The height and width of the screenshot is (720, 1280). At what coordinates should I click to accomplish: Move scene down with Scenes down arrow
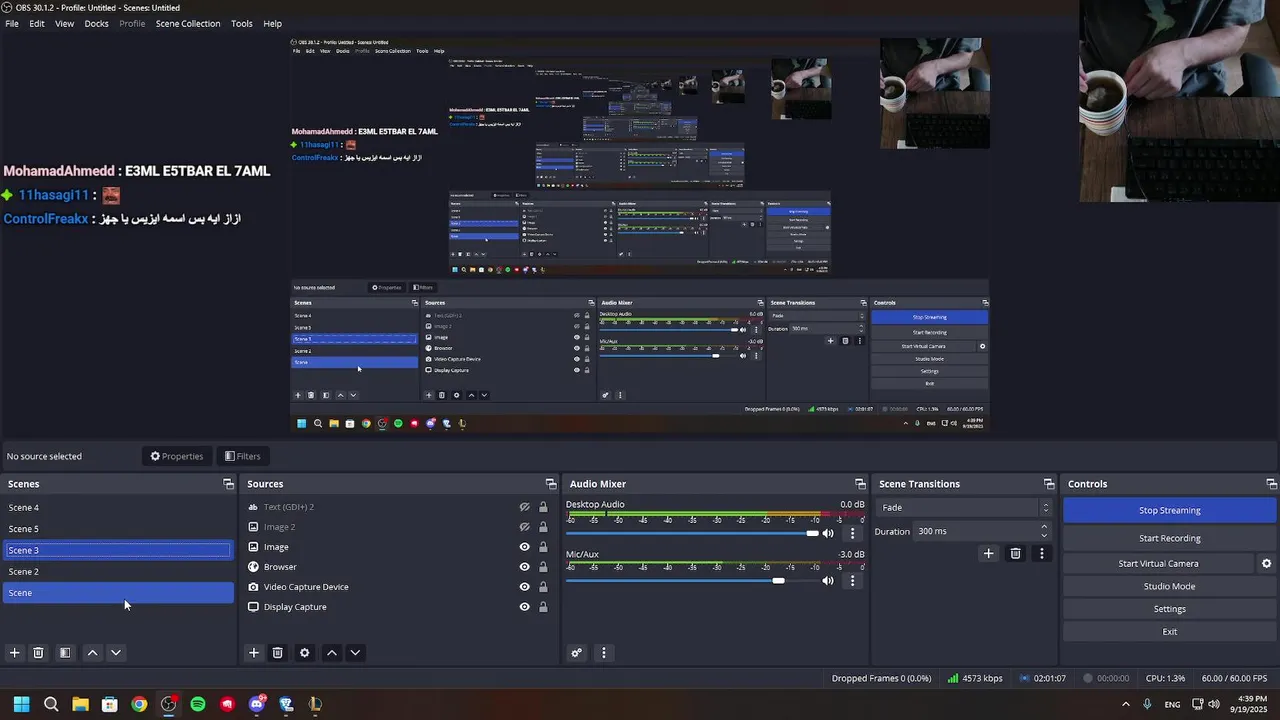(116, 653)
